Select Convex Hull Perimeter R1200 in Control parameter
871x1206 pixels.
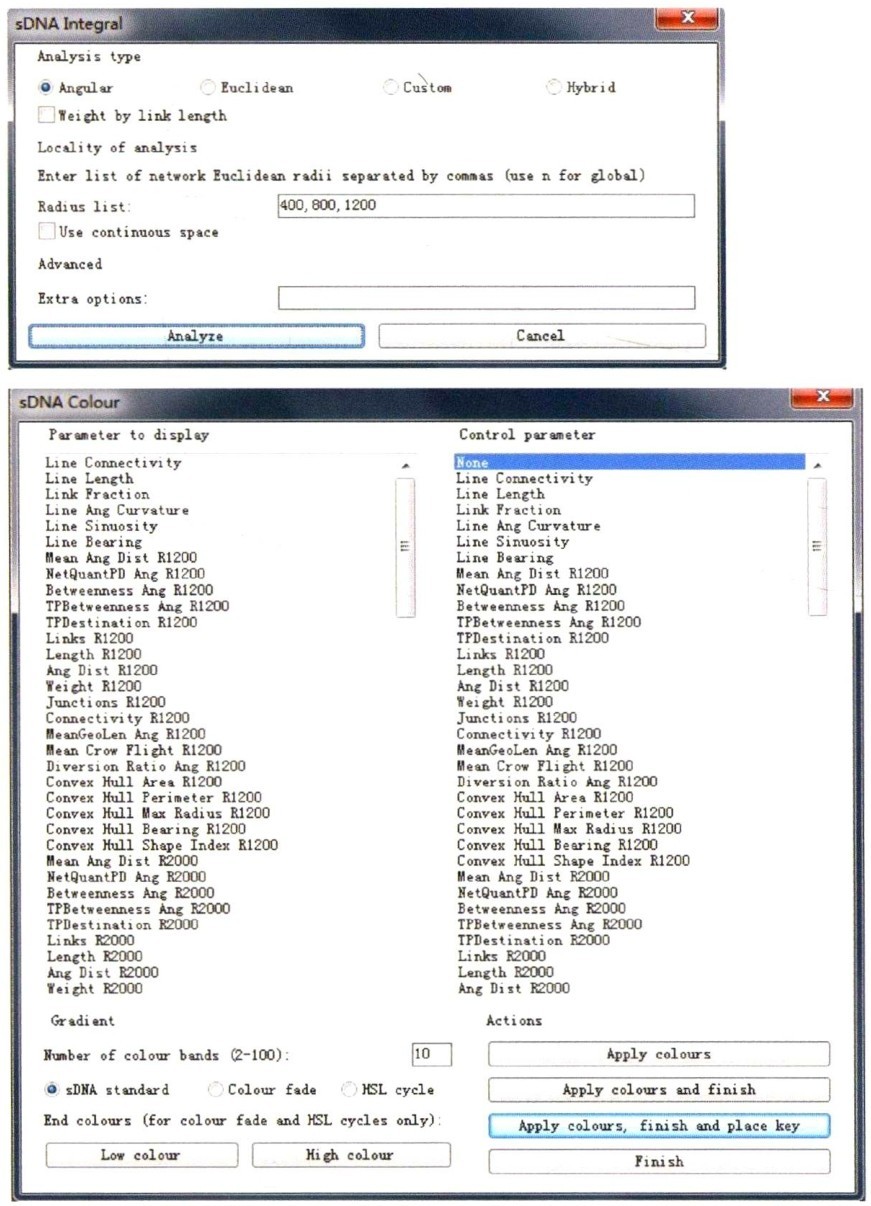[565, 814]
